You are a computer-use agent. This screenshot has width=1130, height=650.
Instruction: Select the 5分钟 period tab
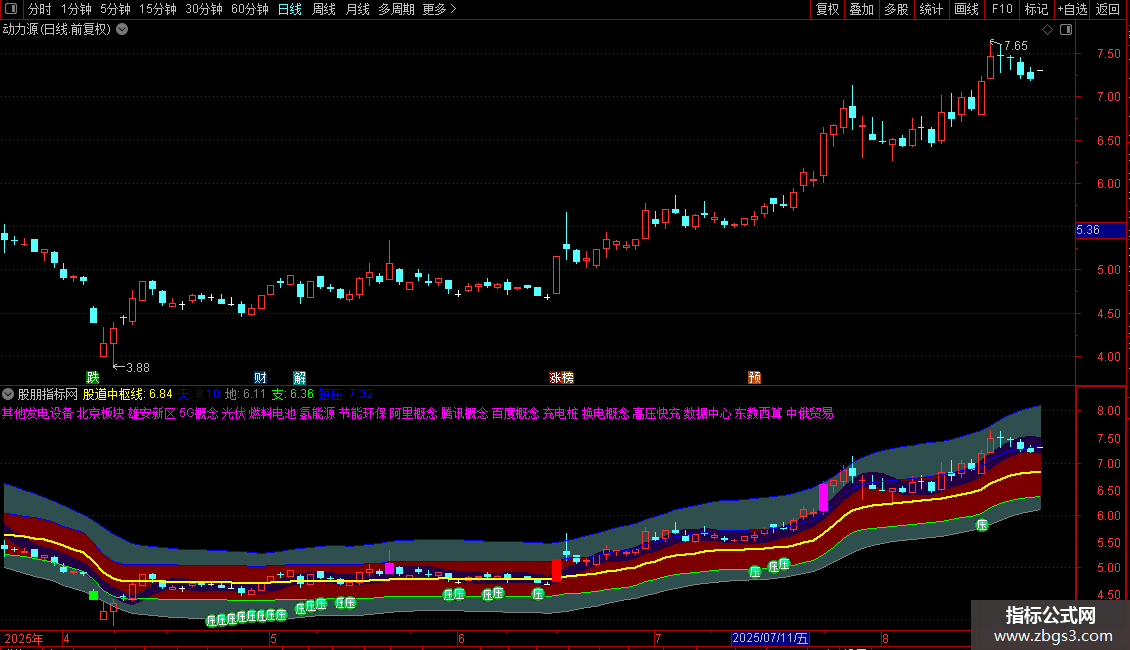pos(115,9)
